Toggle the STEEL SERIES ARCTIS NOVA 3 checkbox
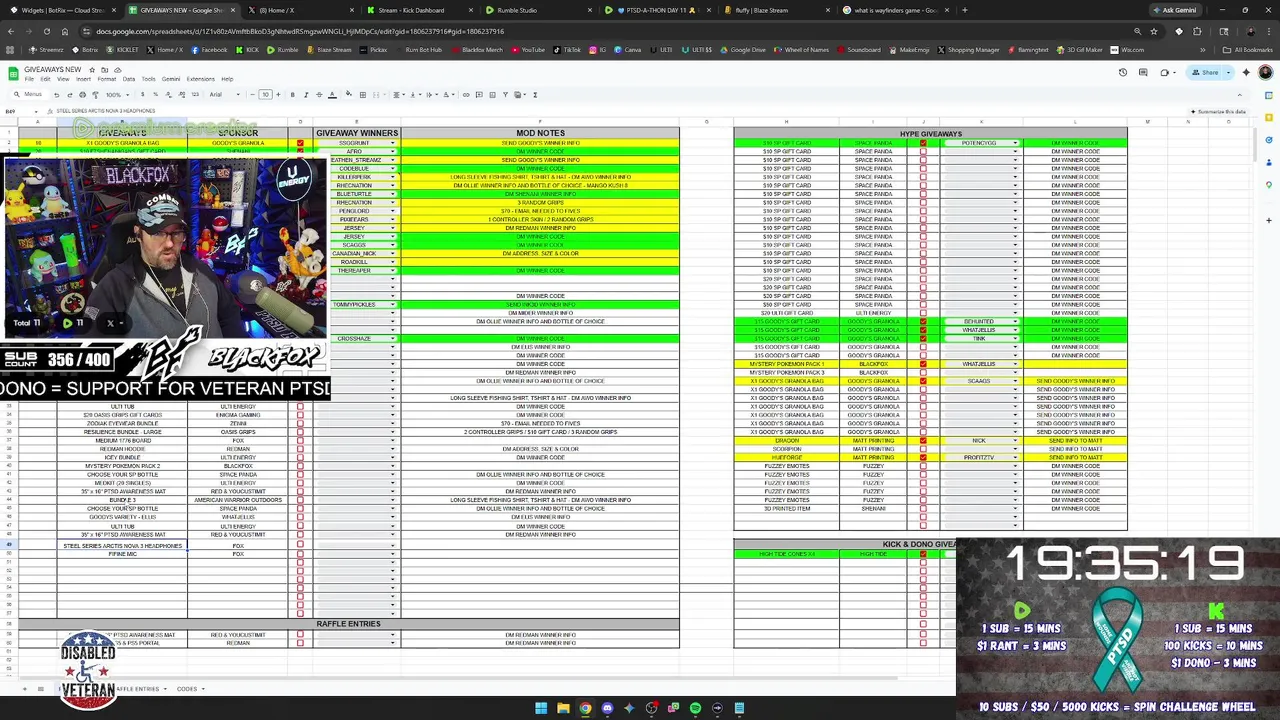Screen dimensions: 1280x720 [x=300, y=546]
